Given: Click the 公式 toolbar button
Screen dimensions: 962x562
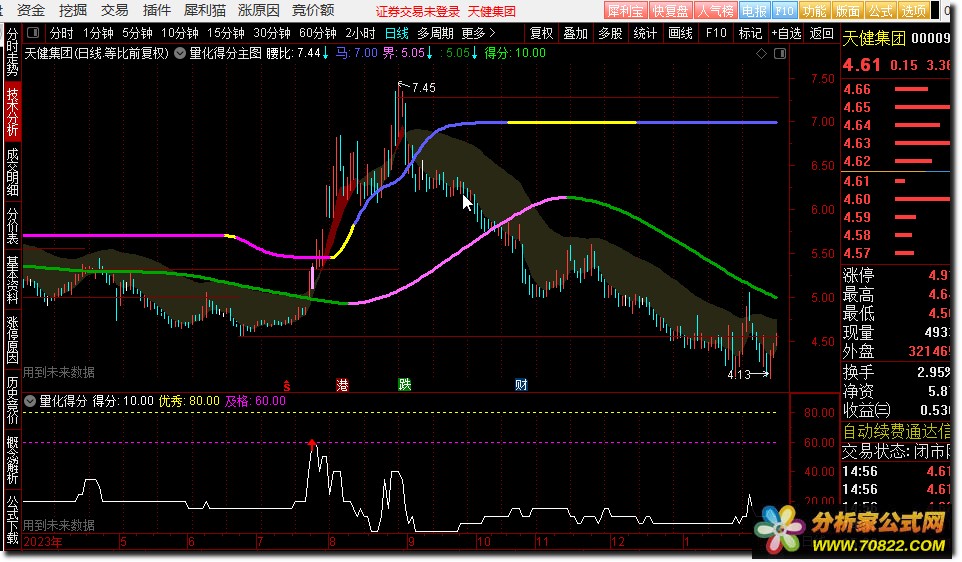Looking at the screenshot, I should click(880, 11).
